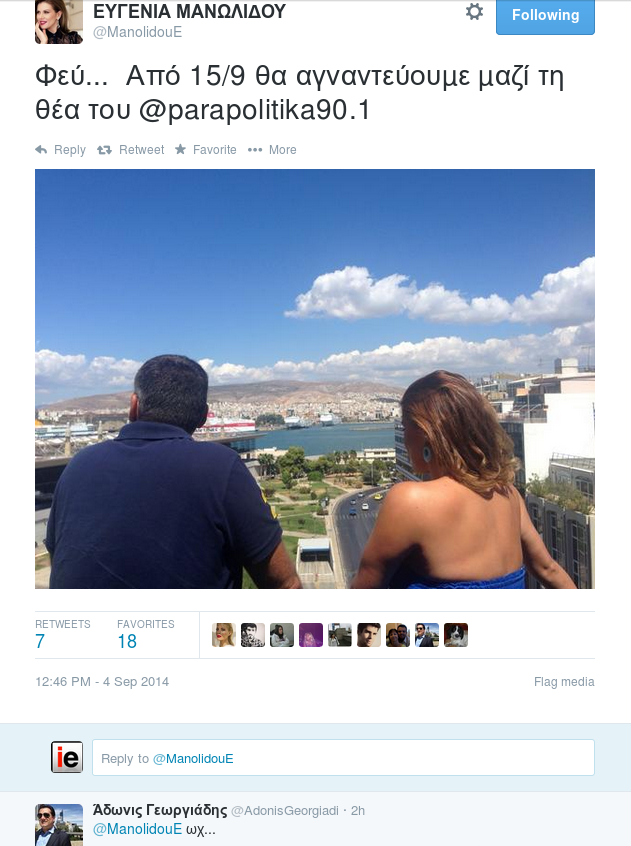The image size is (631, 846).
Task: Open the purple avatar in favoriters row
Action: [x=311, y=635]
